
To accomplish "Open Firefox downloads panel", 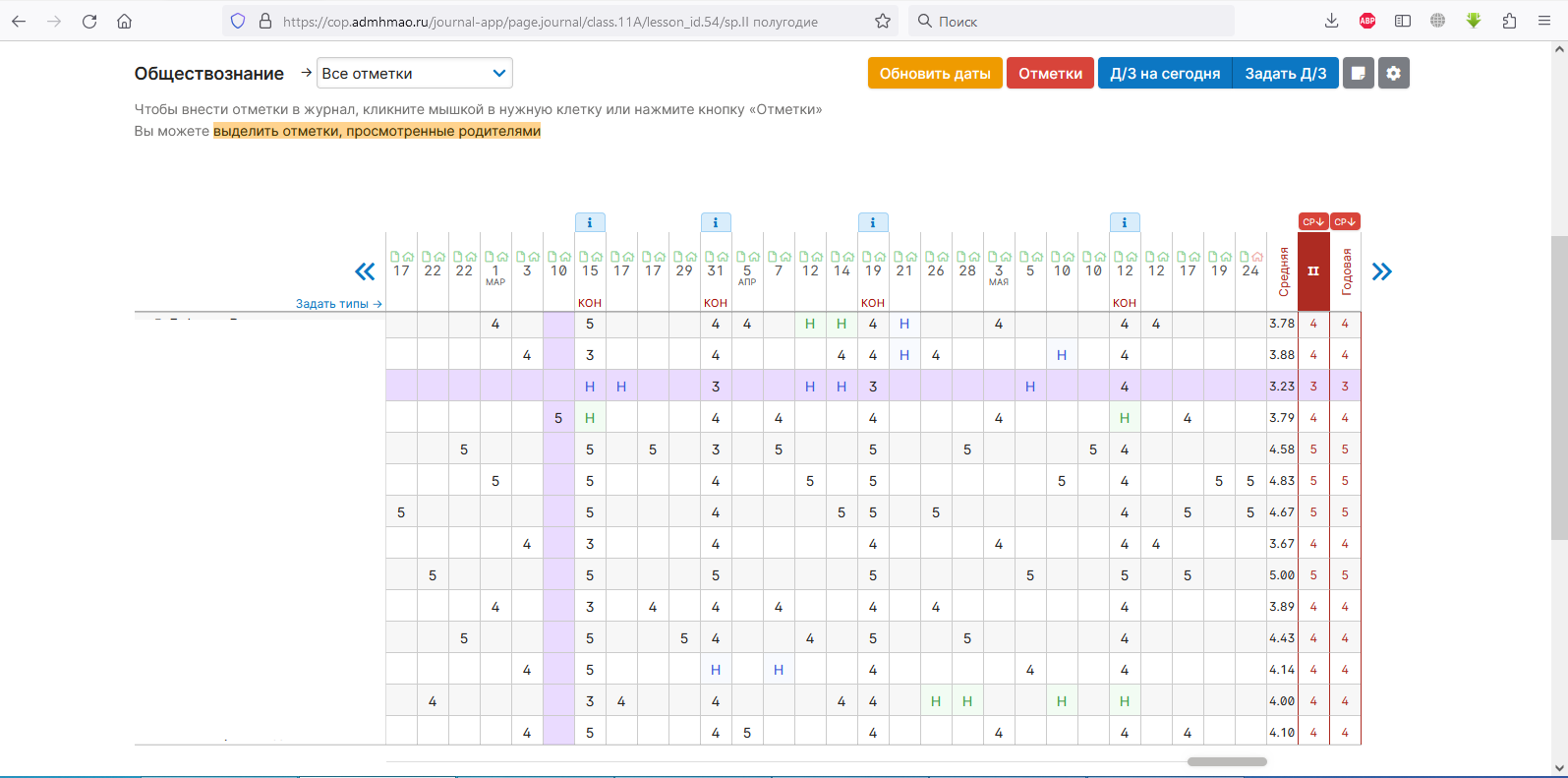I will tap(1331, 21).
